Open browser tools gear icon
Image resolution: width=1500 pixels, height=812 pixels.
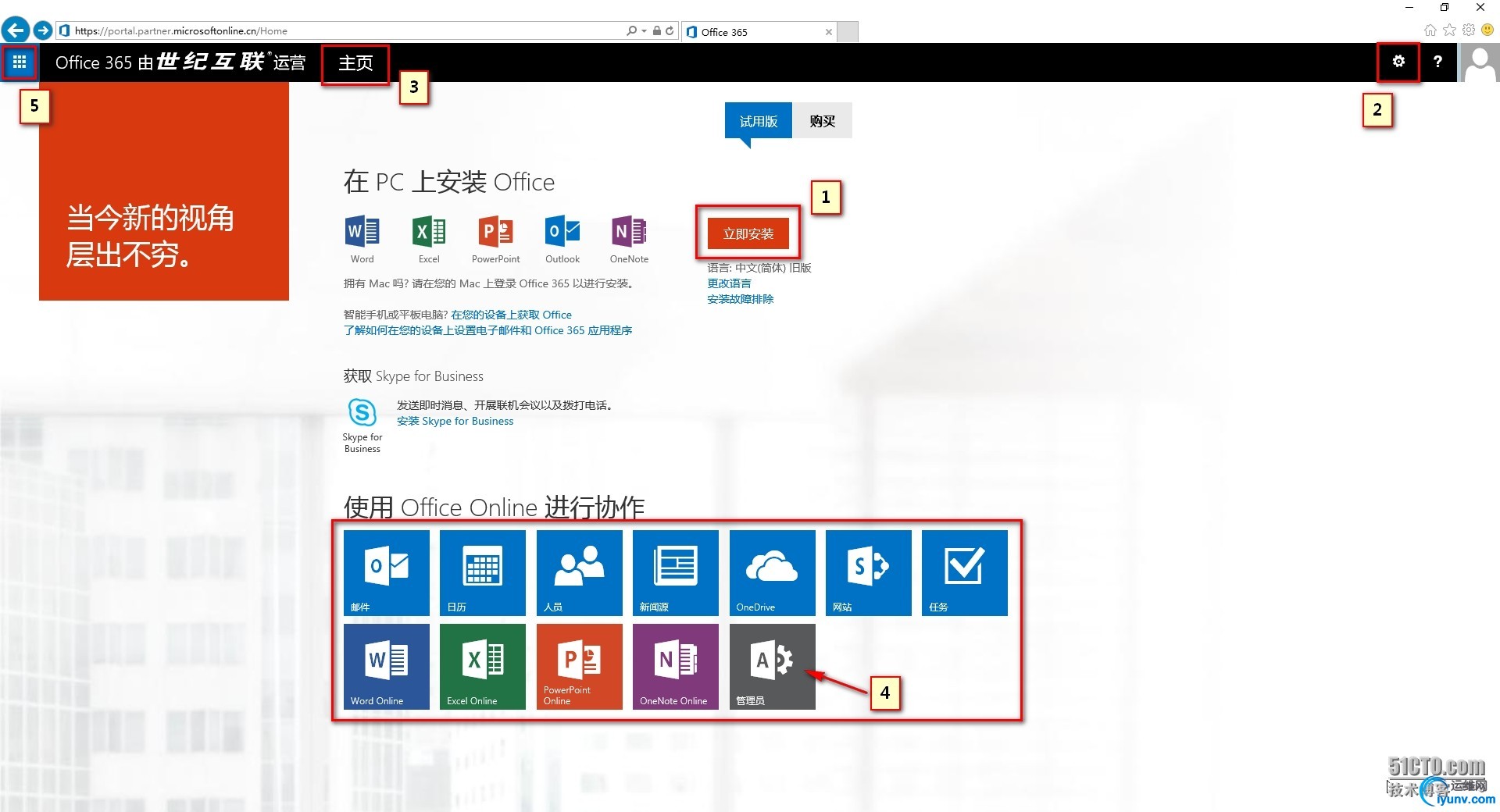coord(1469,30)
